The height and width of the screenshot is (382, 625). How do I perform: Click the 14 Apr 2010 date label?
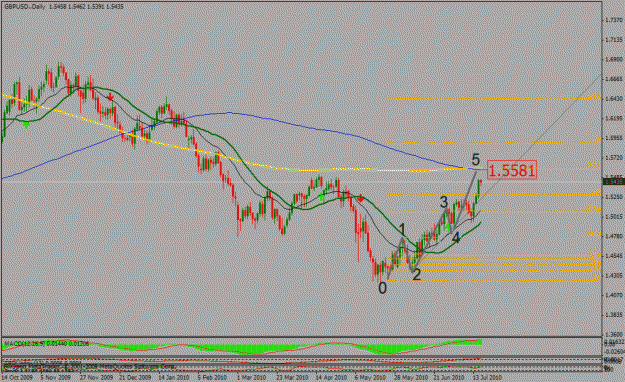click(331, 377)
